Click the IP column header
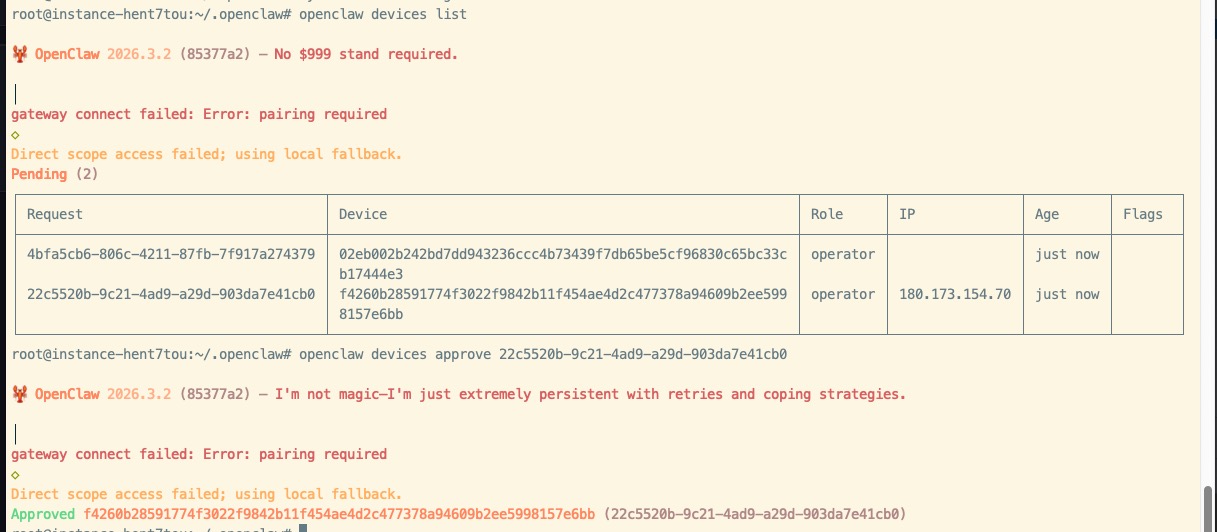This screenshot has width=1217, height=532. pos(907,214)
